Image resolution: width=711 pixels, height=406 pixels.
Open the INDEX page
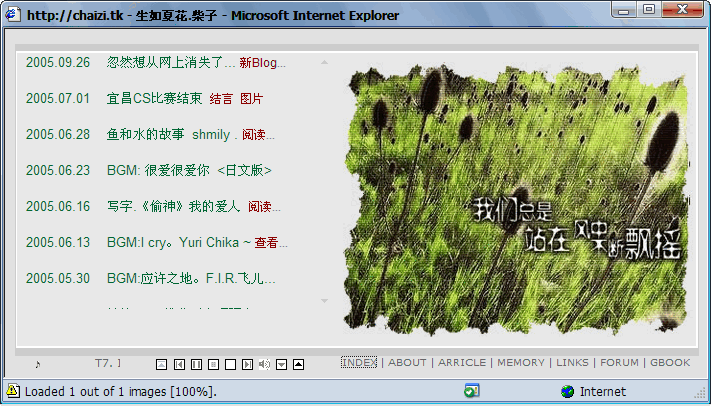coord(359,362)
